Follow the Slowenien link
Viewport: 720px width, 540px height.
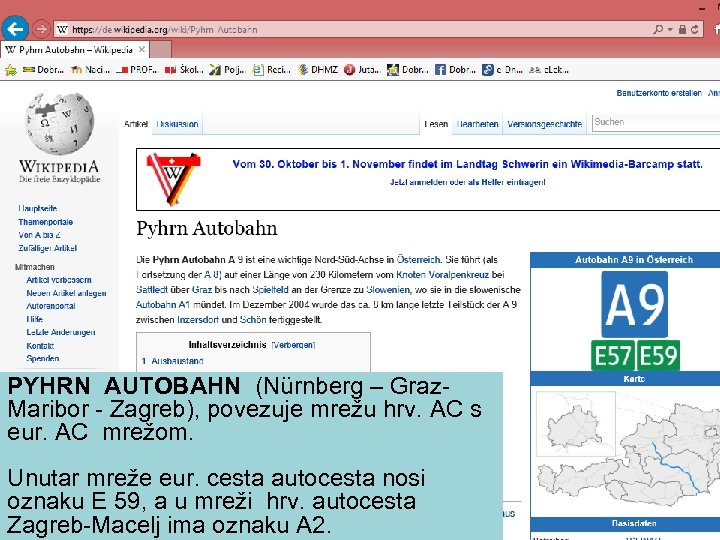388,290
